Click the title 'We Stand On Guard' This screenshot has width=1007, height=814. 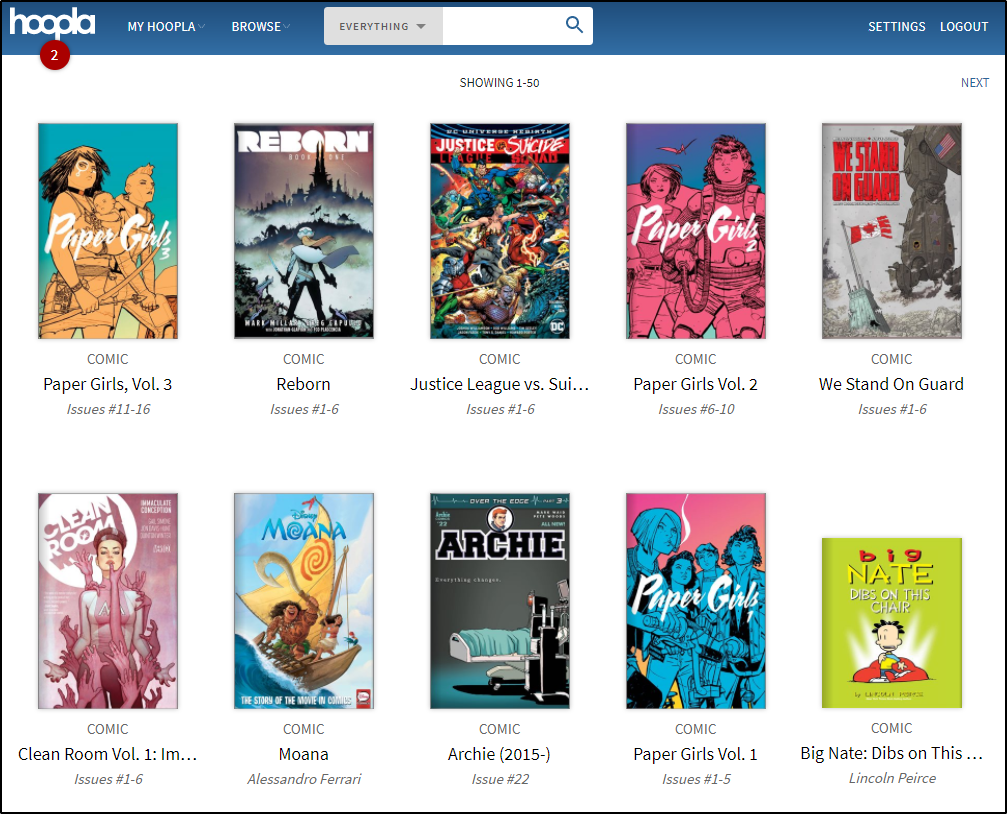pyautogui.click(x=891, y=384)
